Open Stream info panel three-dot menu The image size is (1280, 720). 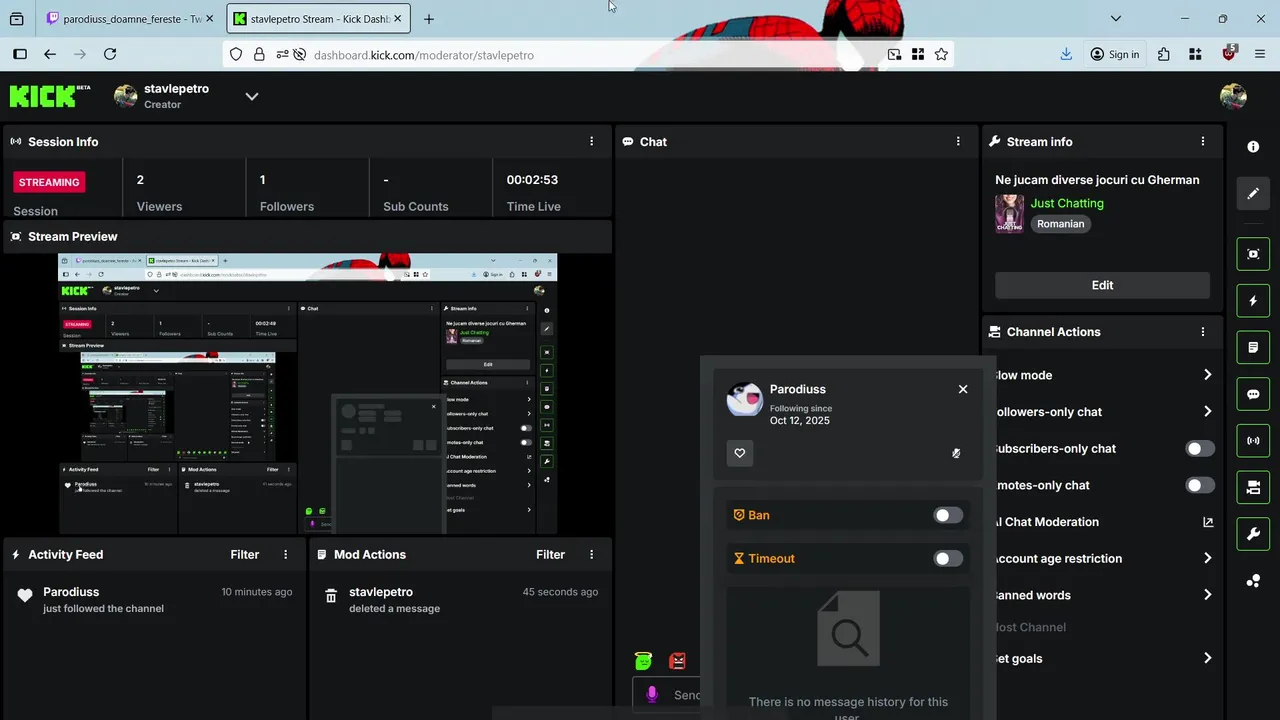1203,142
